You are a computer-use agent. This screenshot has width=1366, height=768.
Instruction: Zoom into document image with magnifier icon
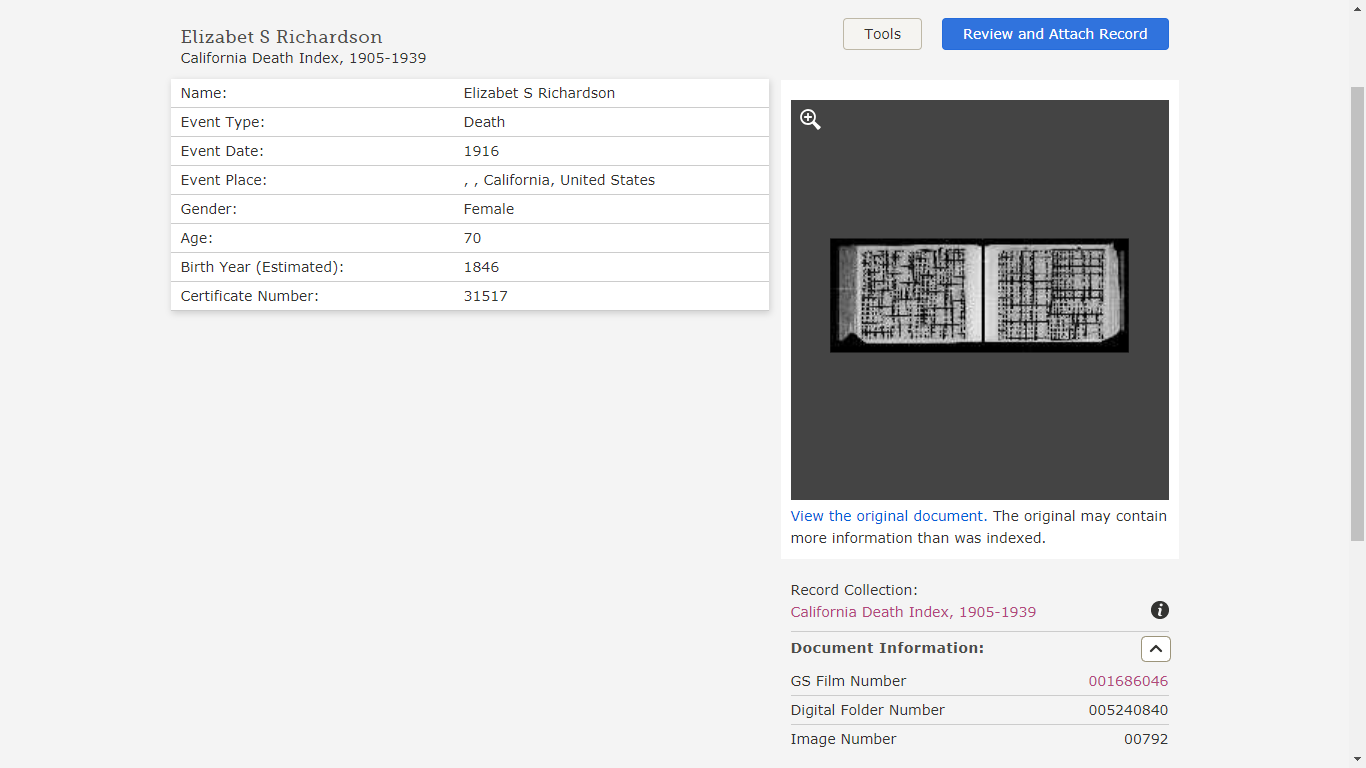pos(810,120)
